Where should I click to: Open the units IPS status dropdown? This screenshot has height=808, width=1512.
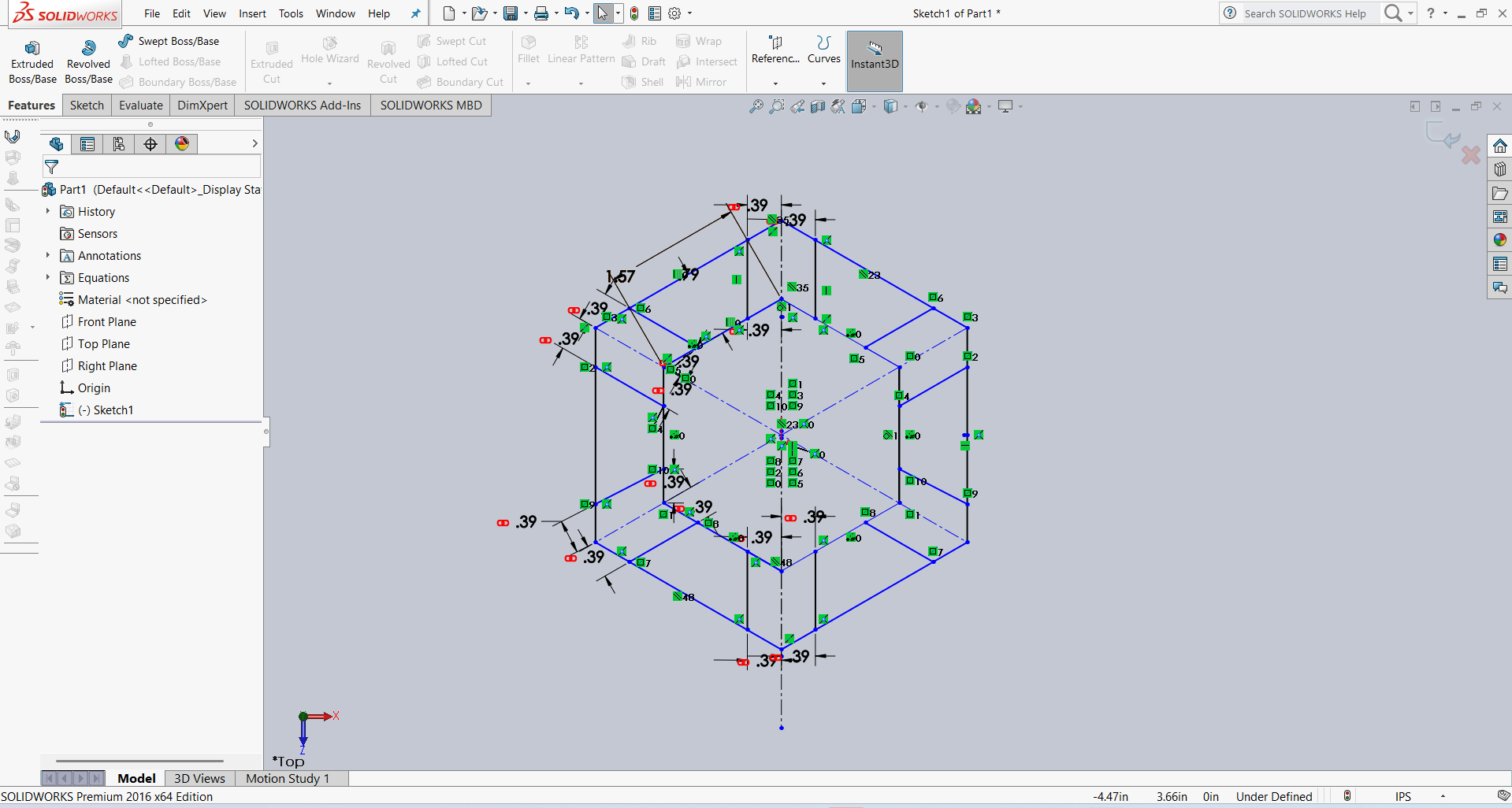coord(1443,797)
